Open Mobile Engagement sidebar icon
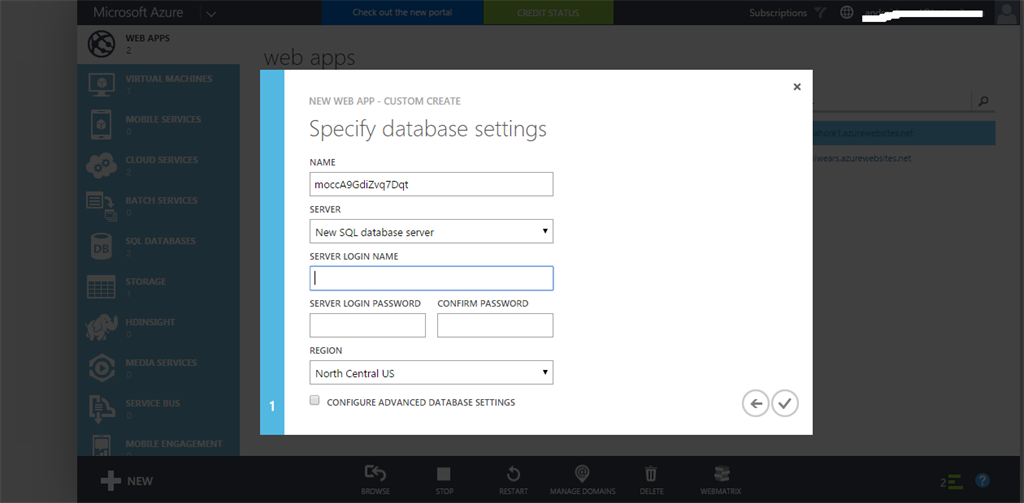 [101, 446]
